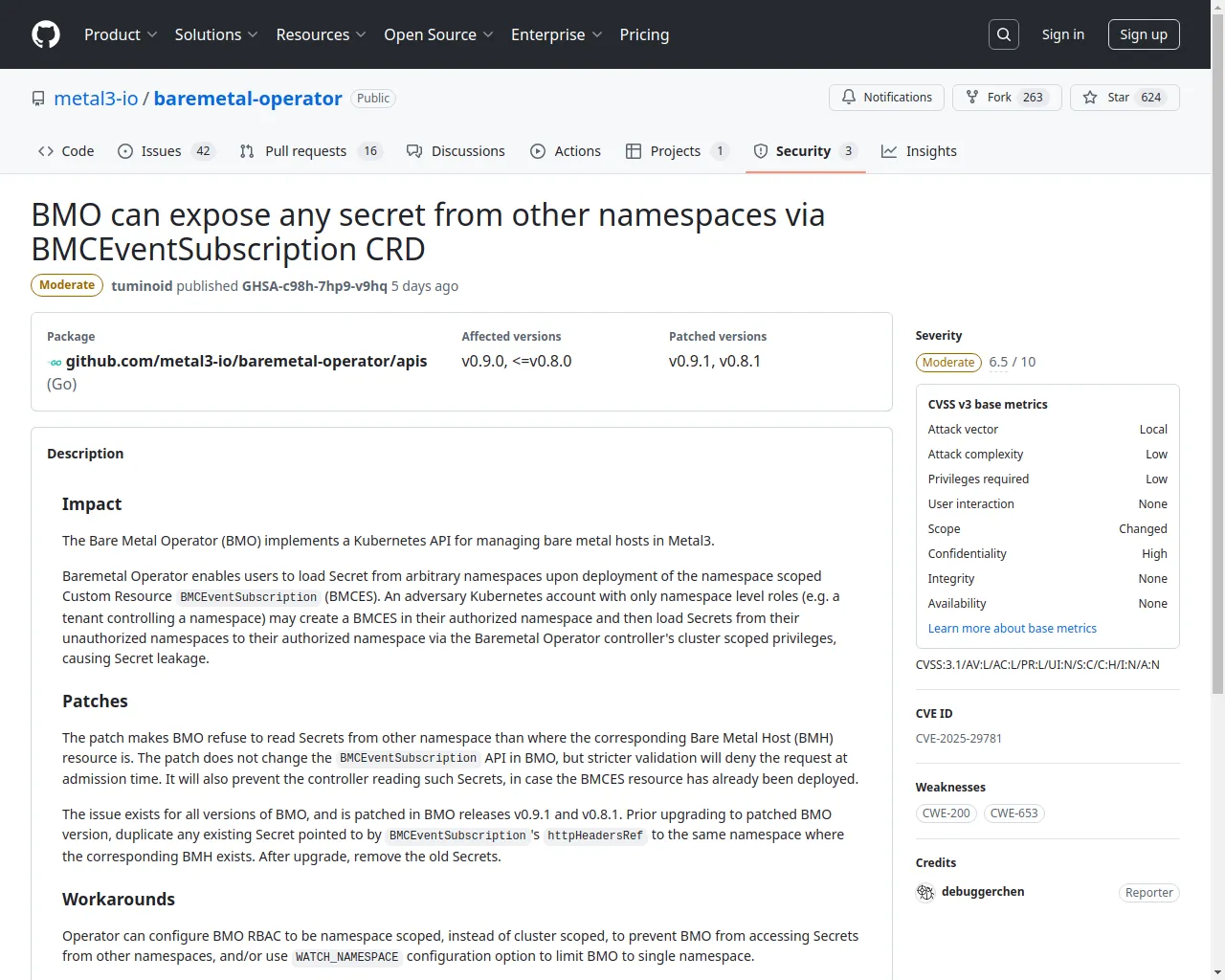Click the Patches section heading
This screenshot has height=980, width=1225.
coord(95,702)
